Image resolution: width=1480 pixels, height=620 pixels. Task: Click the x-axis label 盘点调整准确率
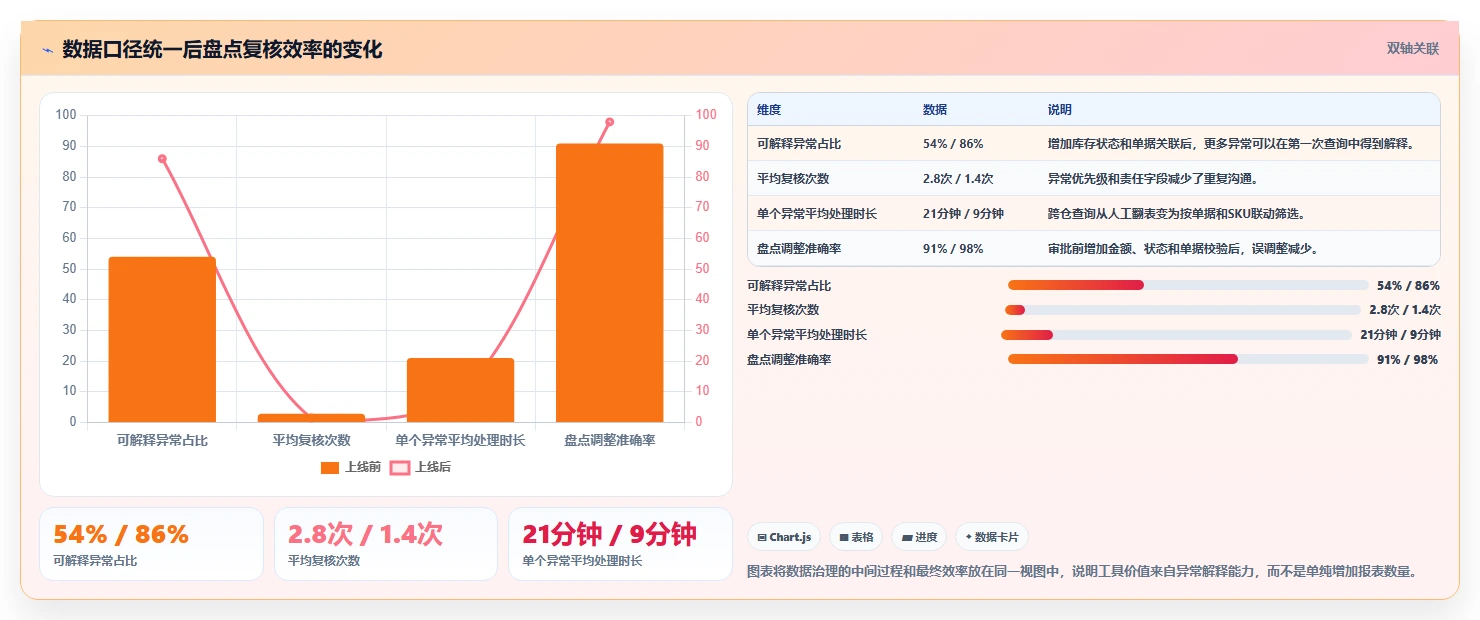(x=609, y=440)
